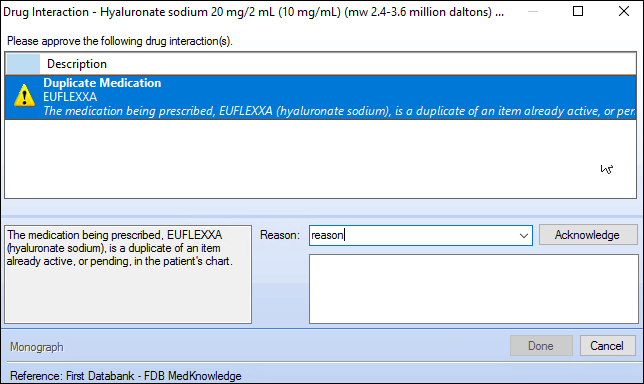Viewport: 644px width, 384px height.
Task: Click the interaction detail text panel
Action: pyautogui.click(x=128, y=274)
